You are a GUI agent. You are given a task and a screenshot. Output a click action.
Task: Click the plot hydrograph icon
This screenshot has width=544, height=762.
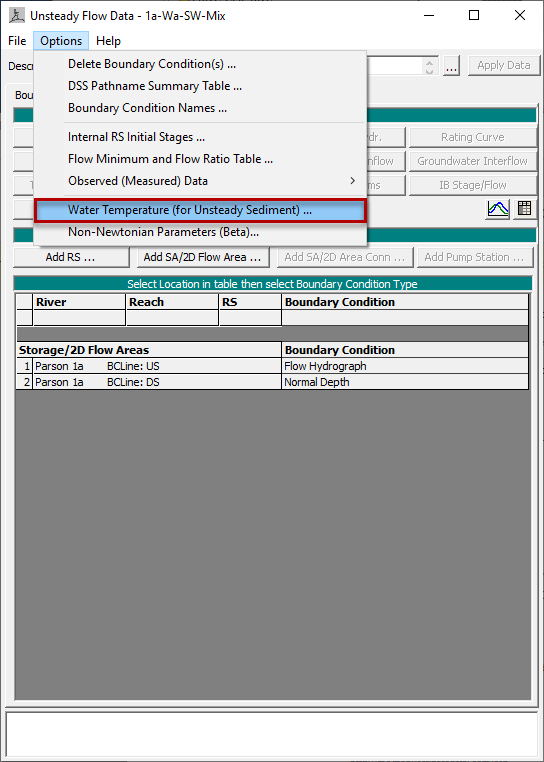498,209
